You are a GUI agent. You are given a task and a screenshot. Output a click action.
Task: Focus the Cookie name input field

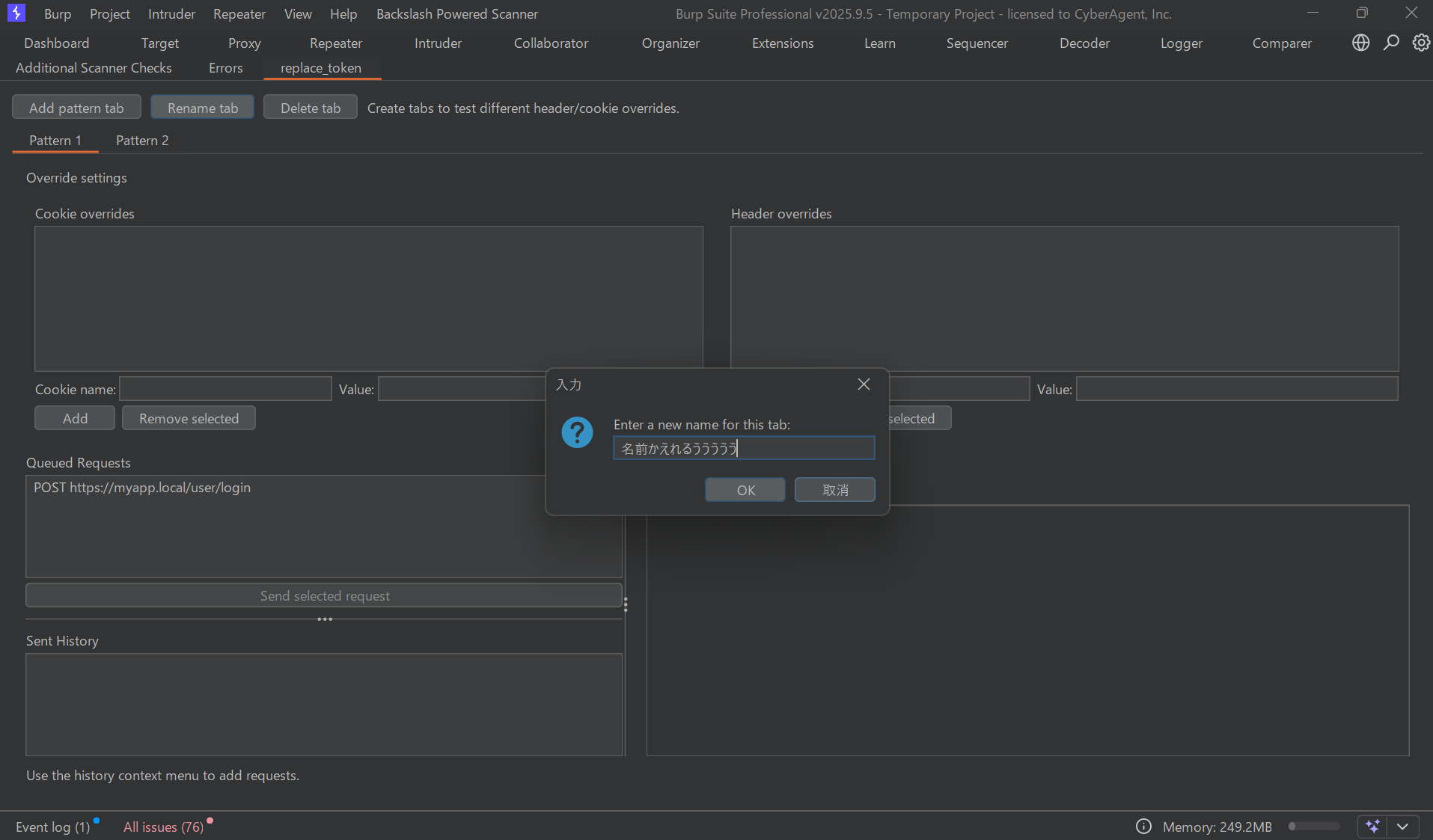tap(226, 389)
